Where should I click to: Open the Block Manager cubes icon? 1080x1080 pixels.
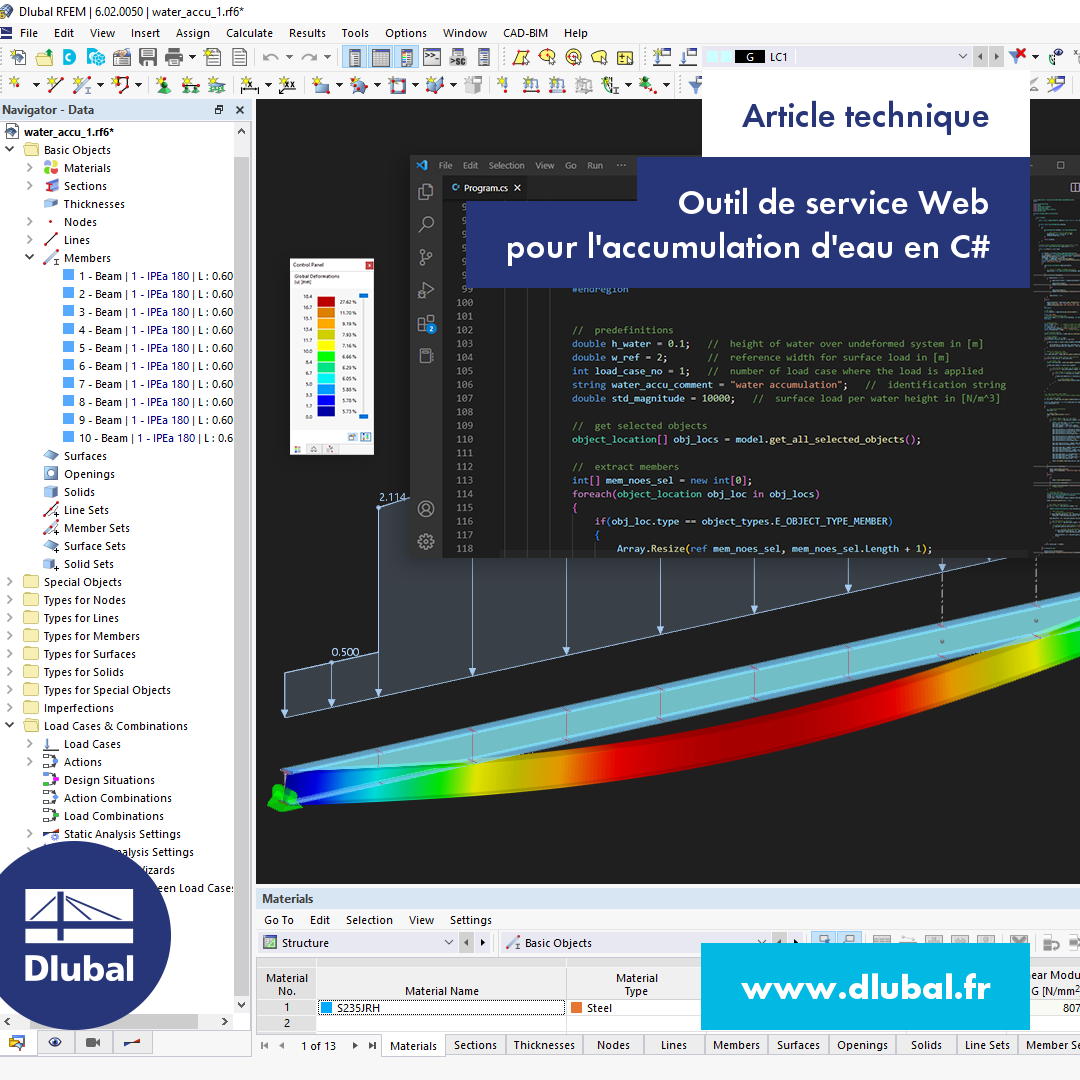click(x=96, y=57)
